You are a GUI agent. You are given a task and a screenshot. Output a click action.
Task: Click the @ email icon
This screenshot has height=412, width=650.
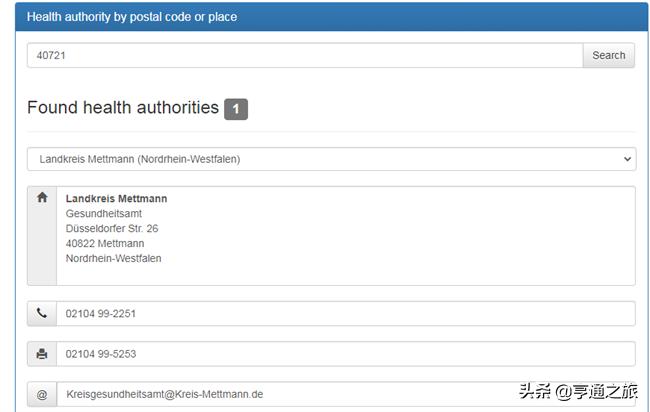coord(42,394)
